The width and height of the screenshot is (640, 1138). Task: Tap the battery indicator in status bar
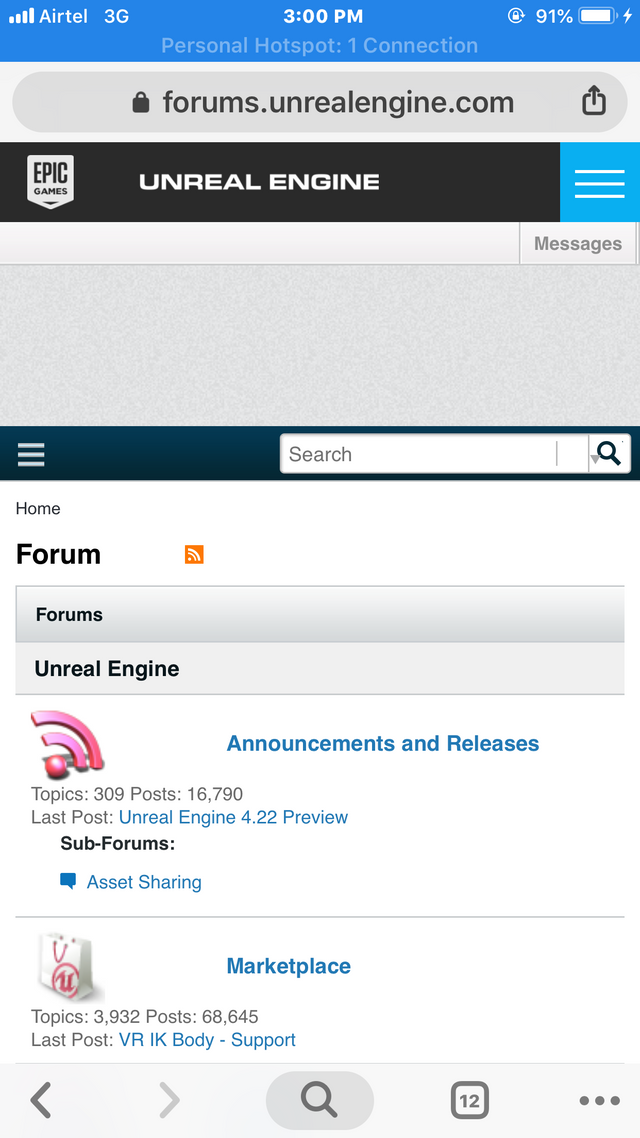point(599,16)
